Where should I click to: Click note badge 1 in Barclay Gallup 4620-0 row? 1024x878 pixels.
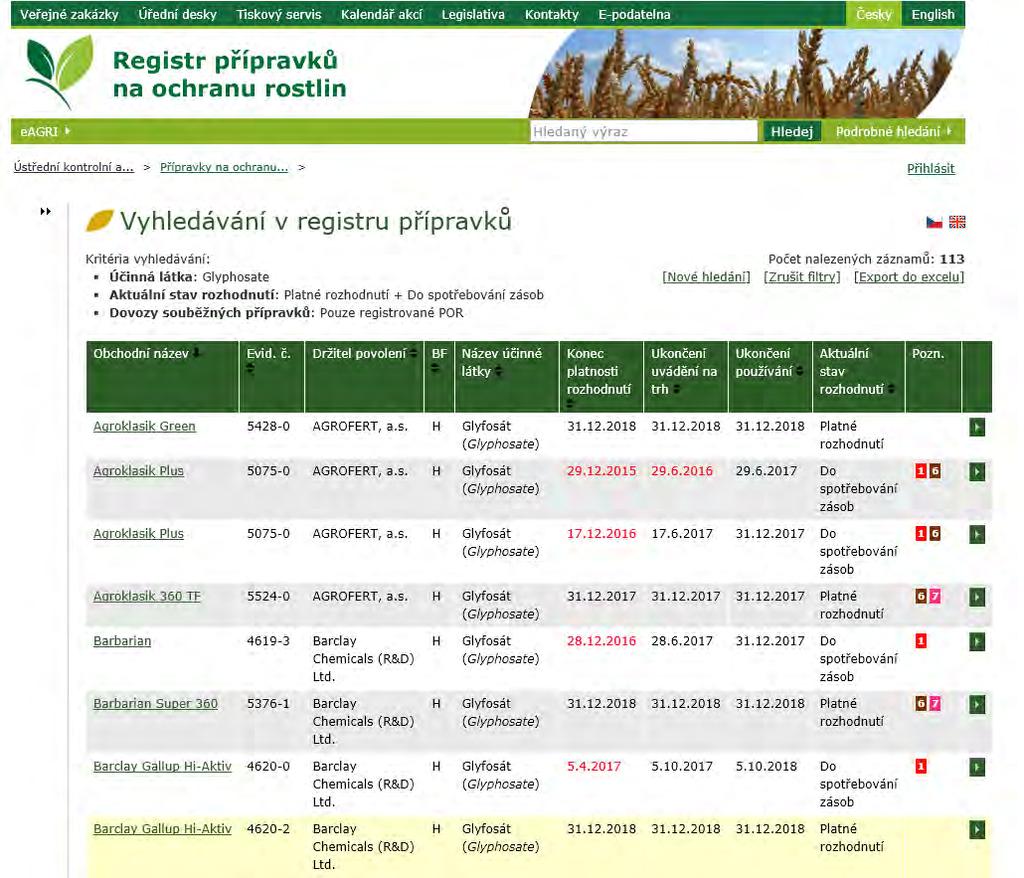(x=921, y=766)
